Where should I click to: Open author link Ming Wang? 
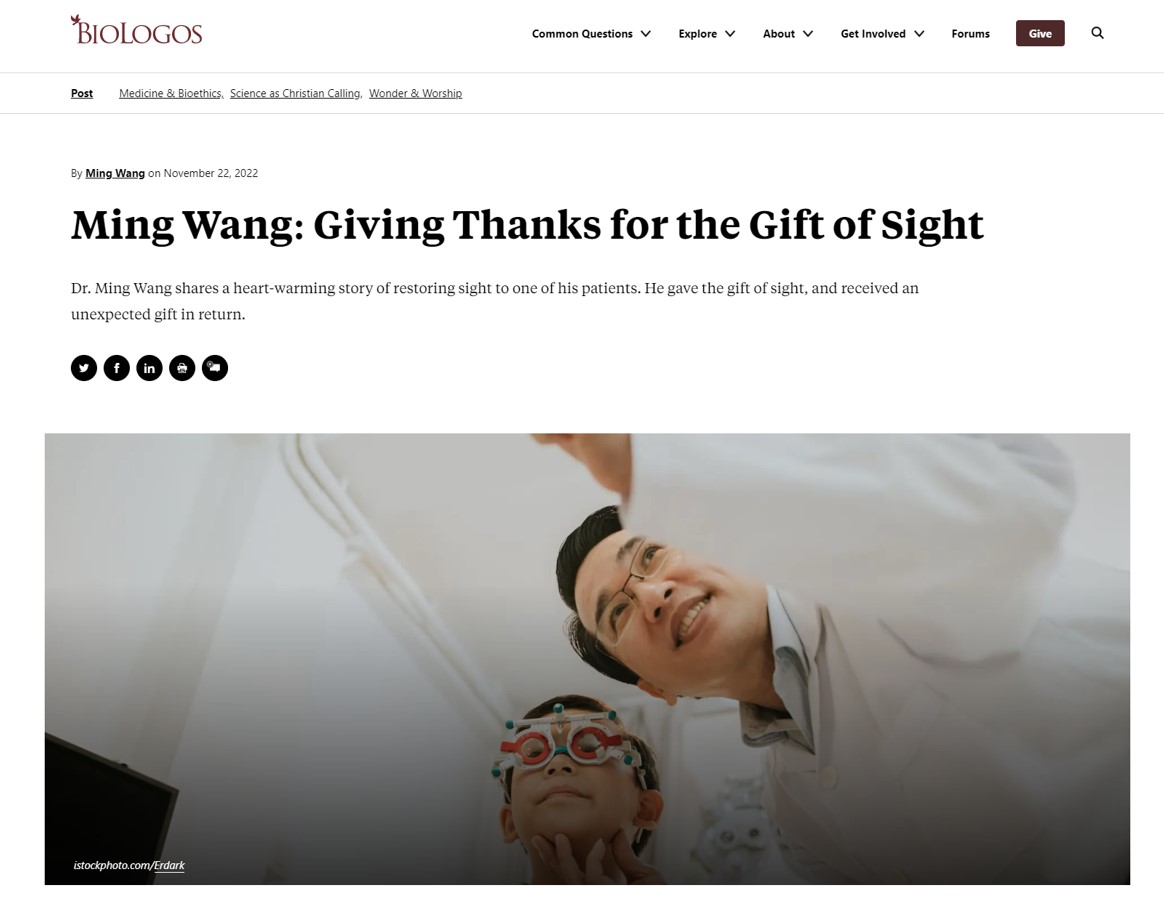point(115,173)
